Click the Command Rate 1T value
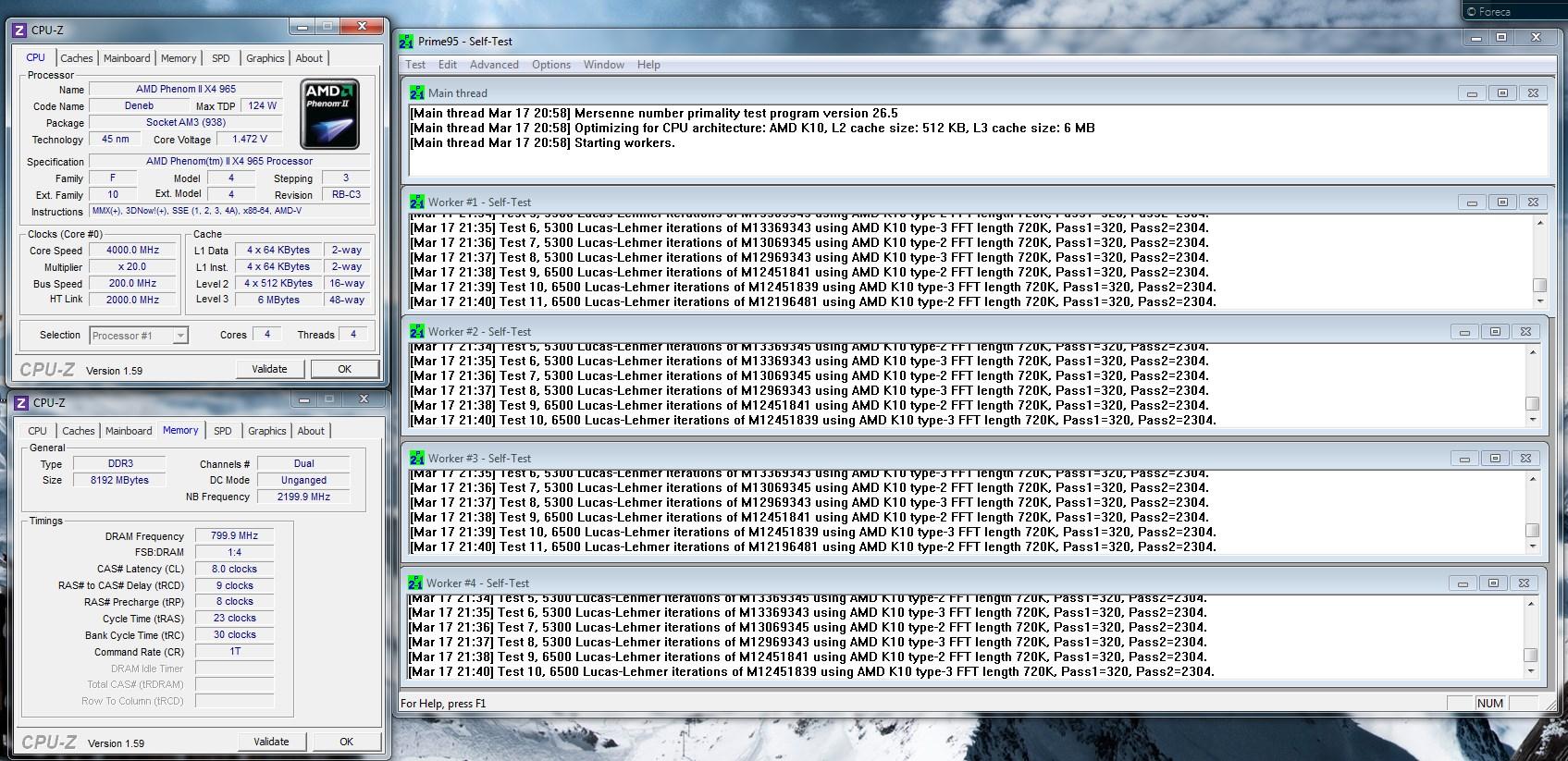Screen dimensions: 1568x761 point(235,651)
